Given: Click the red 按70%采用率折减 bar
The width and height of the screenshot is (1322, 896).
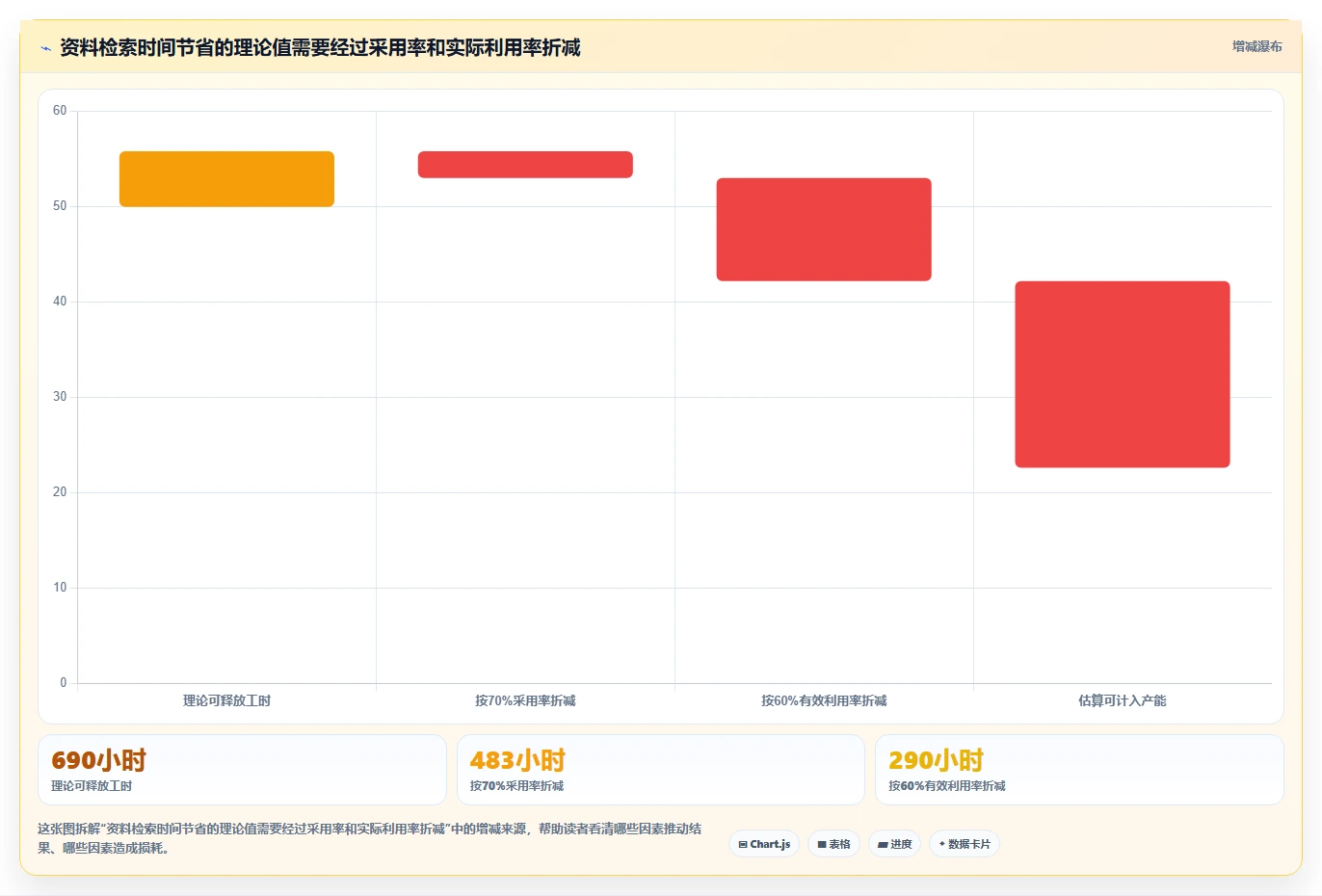Looking at the screenshot, I should click(x=525, y=165).
